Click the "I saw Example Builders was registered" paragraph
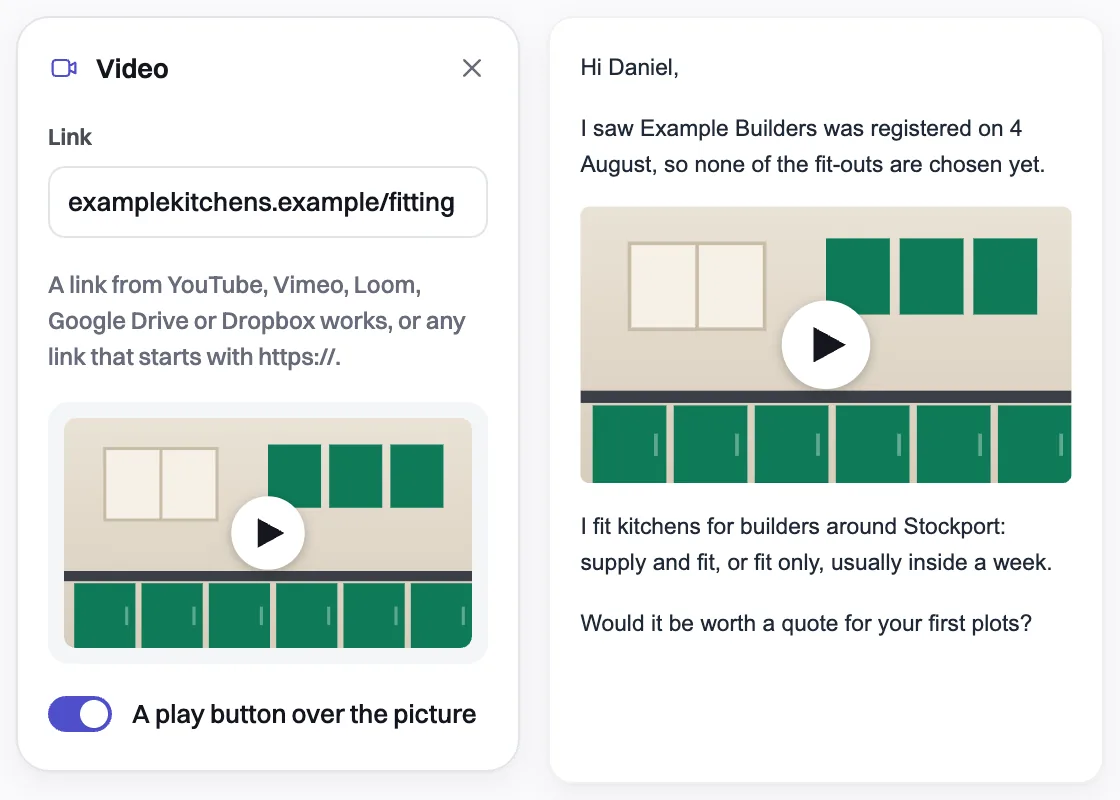The width and height of the screenshot is (1120, 800). [x=813, y=146]
